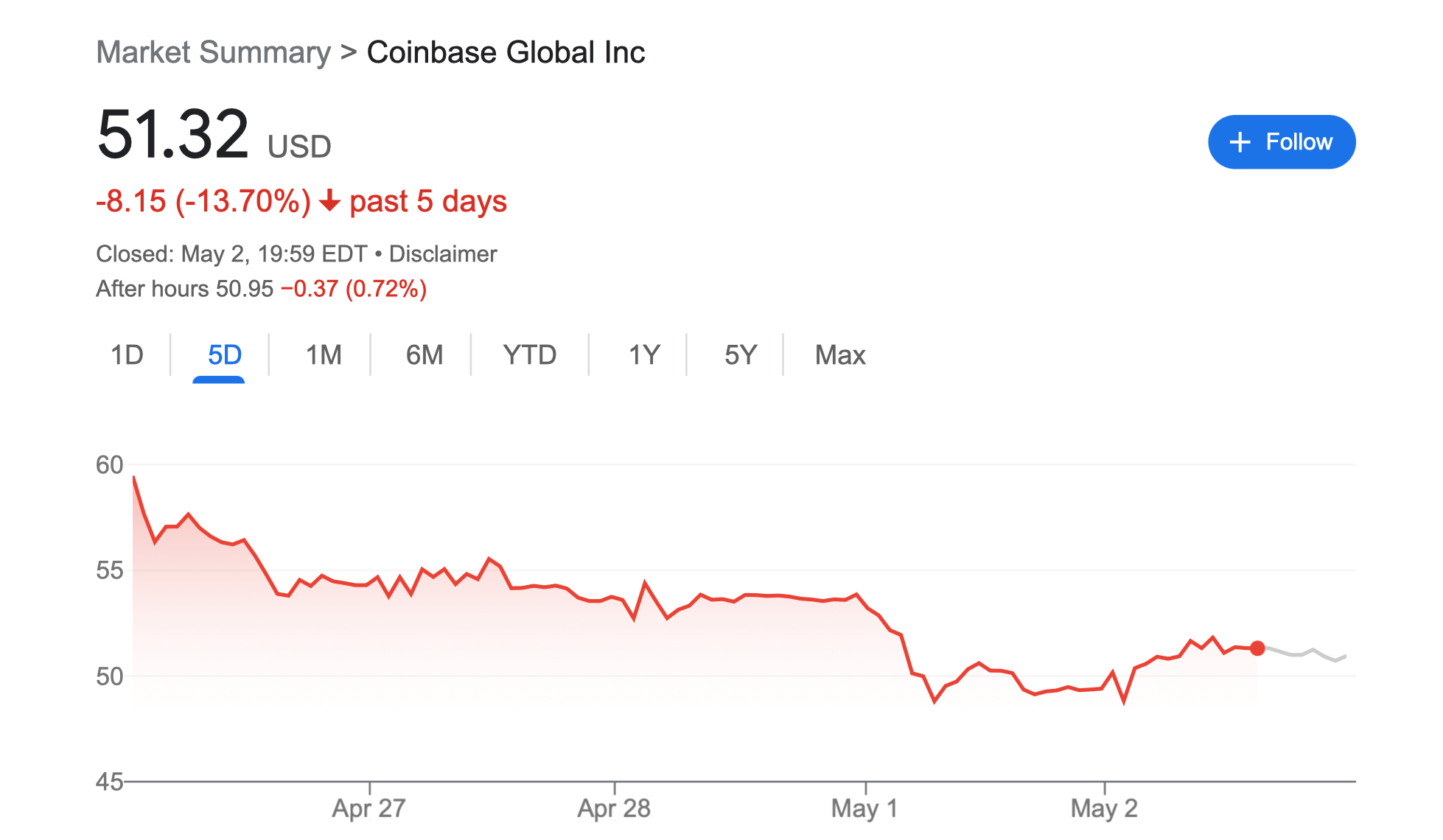Click the red closing-price dot on chart
Viewport: 1443px width, 840px height.
tap(1257, 648)
